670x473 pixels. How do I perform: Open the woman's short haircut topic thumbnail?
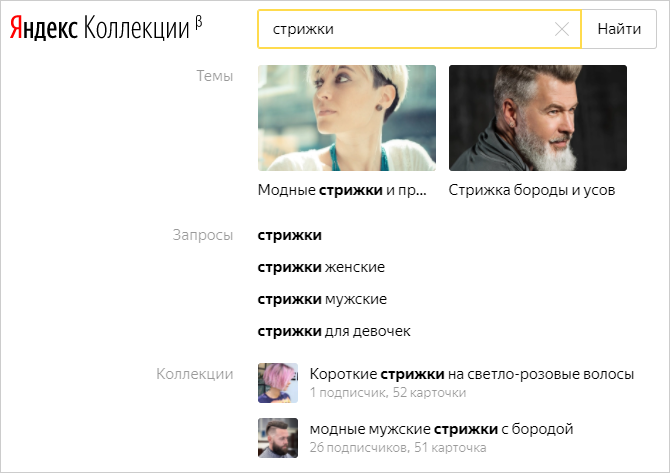(x=347, y=118)
